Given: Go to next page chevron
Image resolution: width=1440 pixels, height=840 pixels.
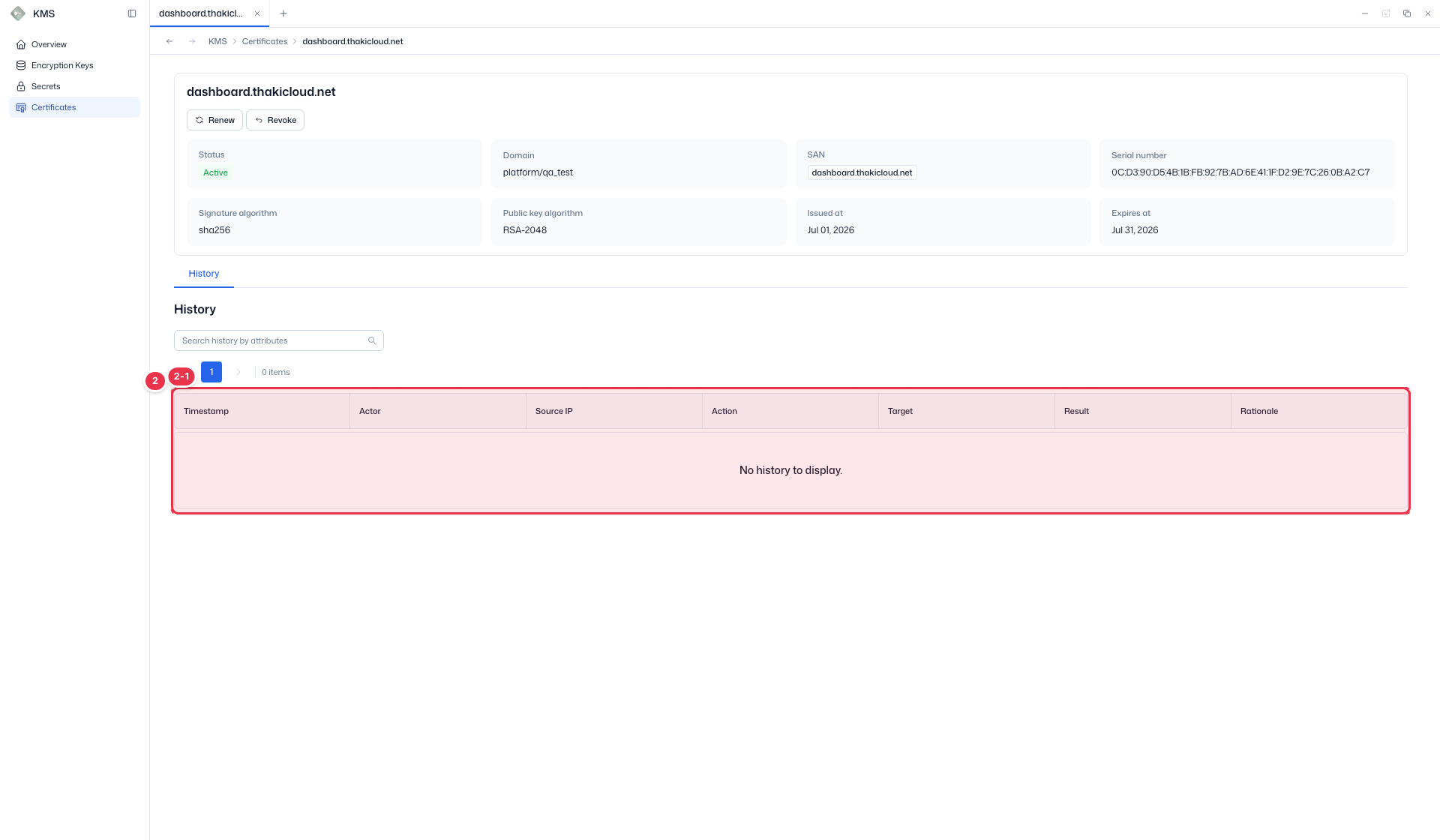Looking at the screenshot, I should [x=238, y=372].
